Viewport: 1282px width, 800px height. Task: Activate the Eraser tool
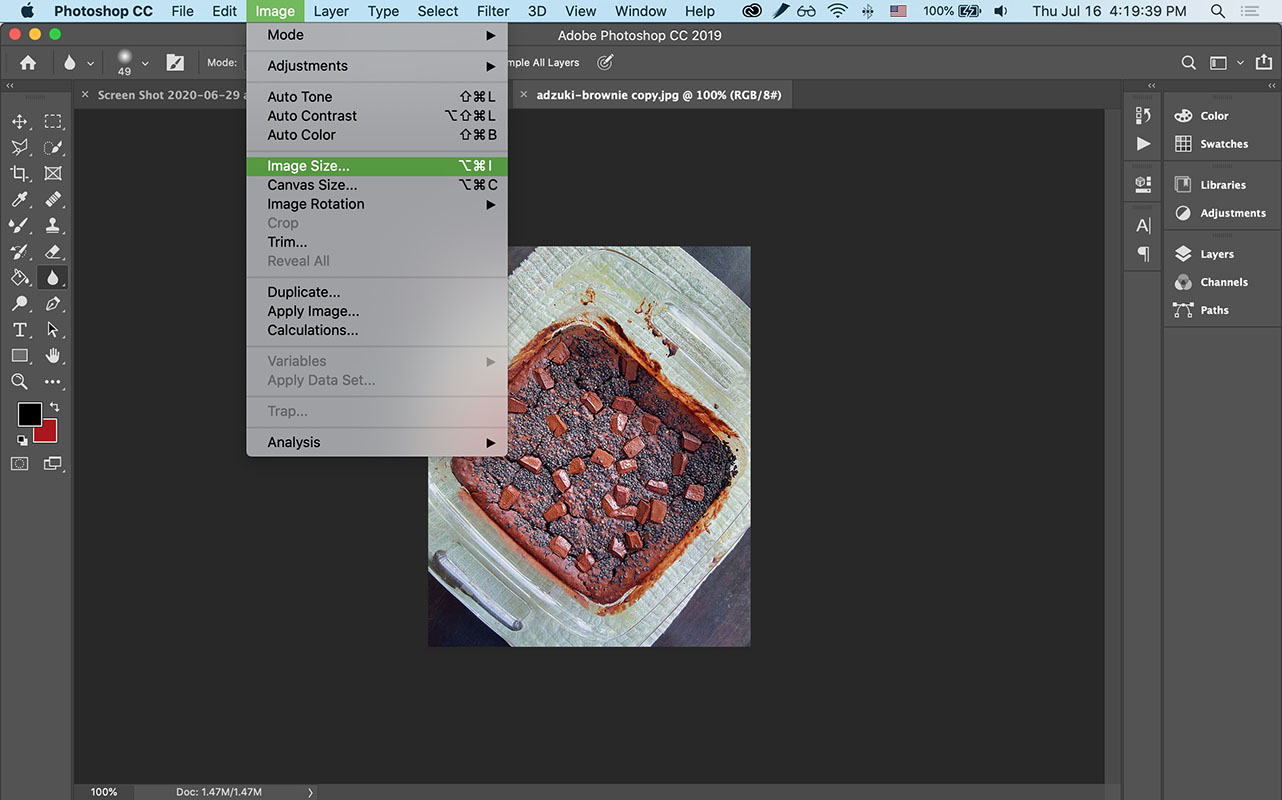(53, 251)
